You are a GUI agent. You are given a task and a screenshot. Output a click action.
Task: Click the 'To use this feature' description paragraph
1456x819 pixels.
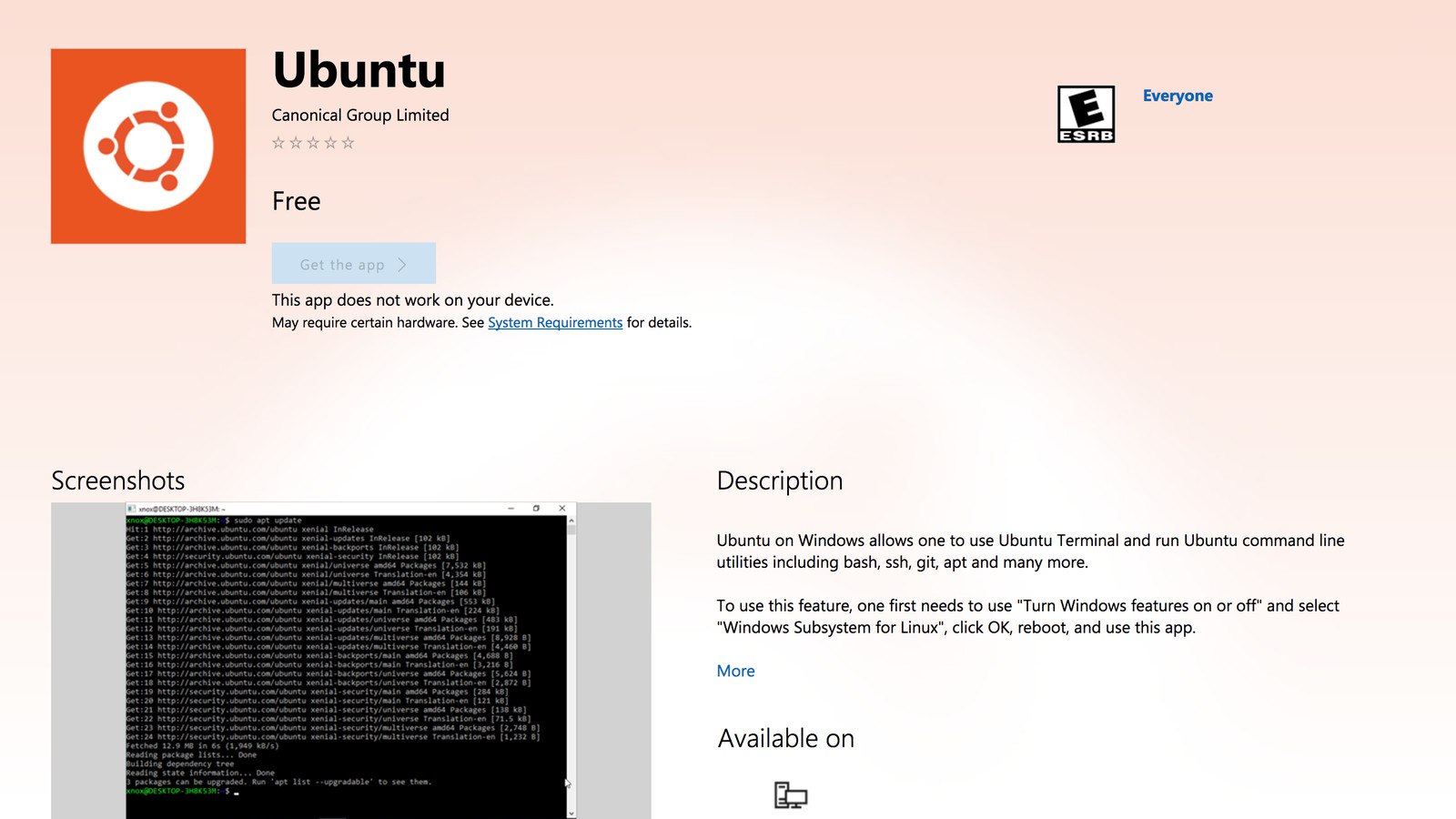[x=1028, y=617]
